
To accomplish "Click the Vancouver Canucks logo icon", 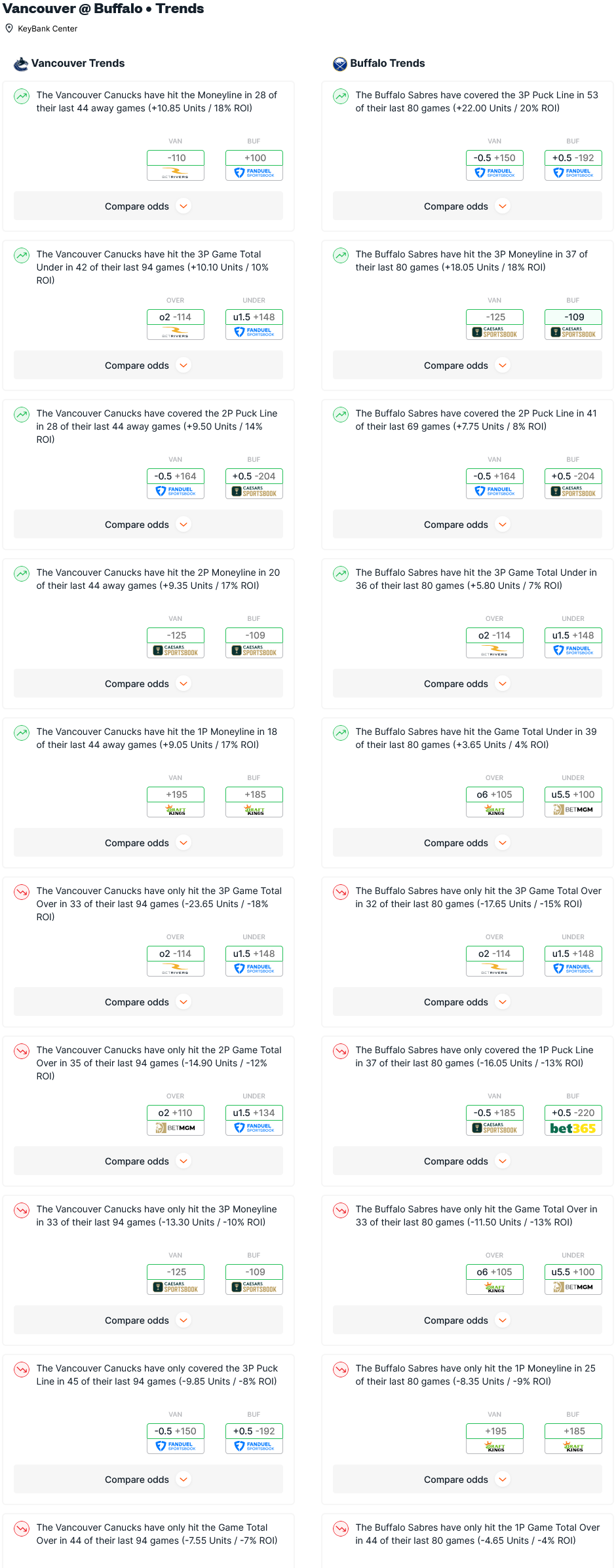I will (21, 64).
